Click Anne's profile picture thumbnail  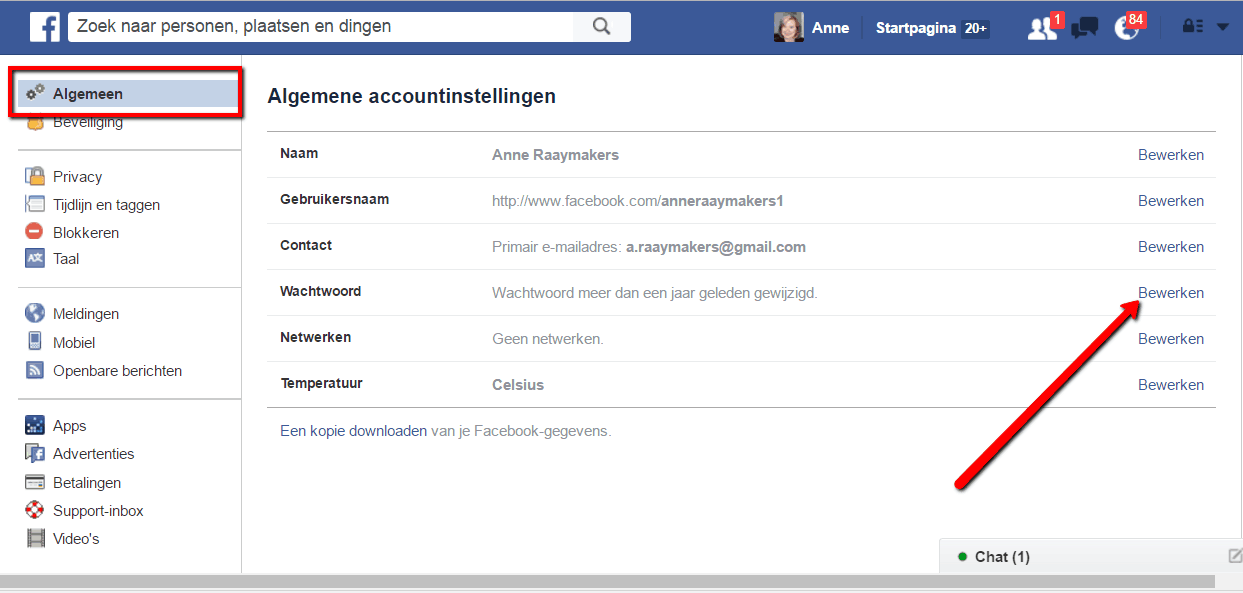[x=788, y=27]
